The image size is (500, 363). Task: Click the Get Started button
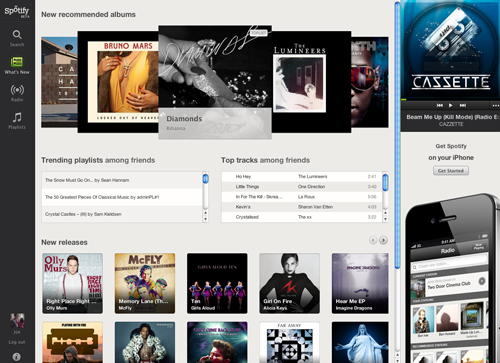[451, 171]
